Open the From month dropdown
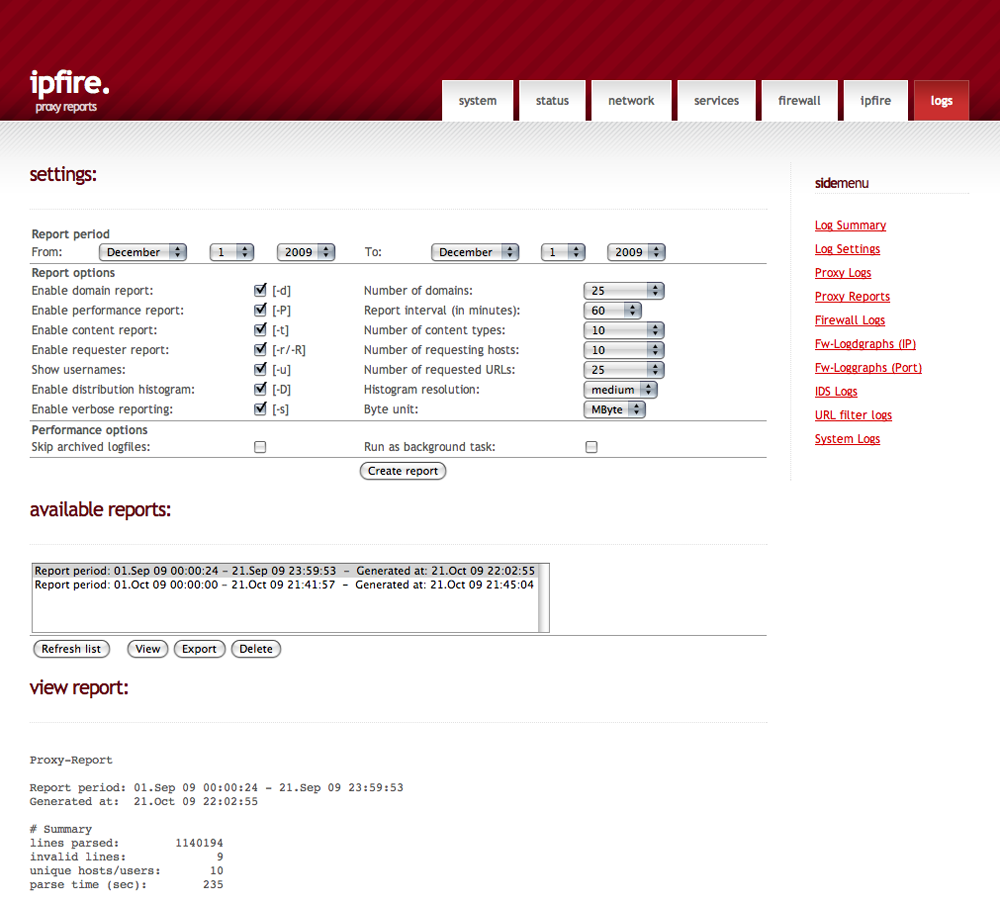Image resolution: width=1000 pixels, height=901 pixels. (x=142, y=253)
